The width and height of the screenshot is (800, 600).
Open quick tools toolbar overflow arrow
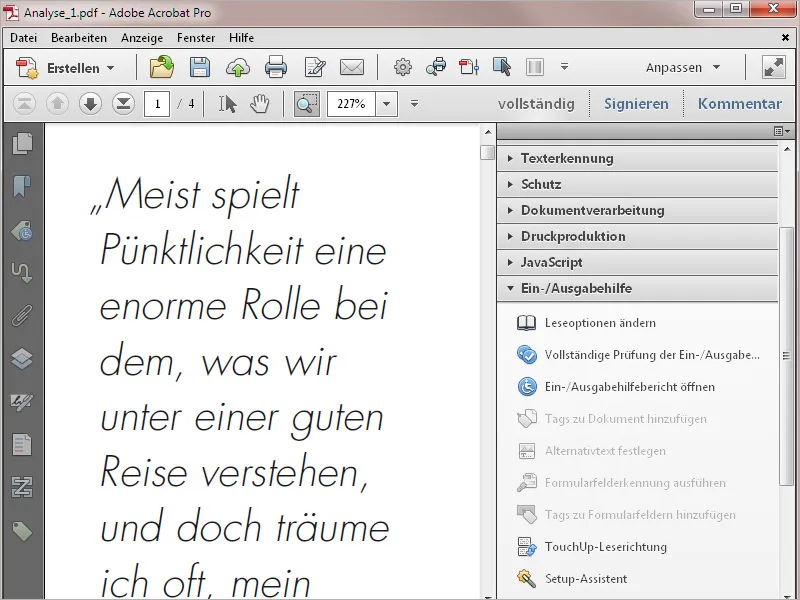564,67
